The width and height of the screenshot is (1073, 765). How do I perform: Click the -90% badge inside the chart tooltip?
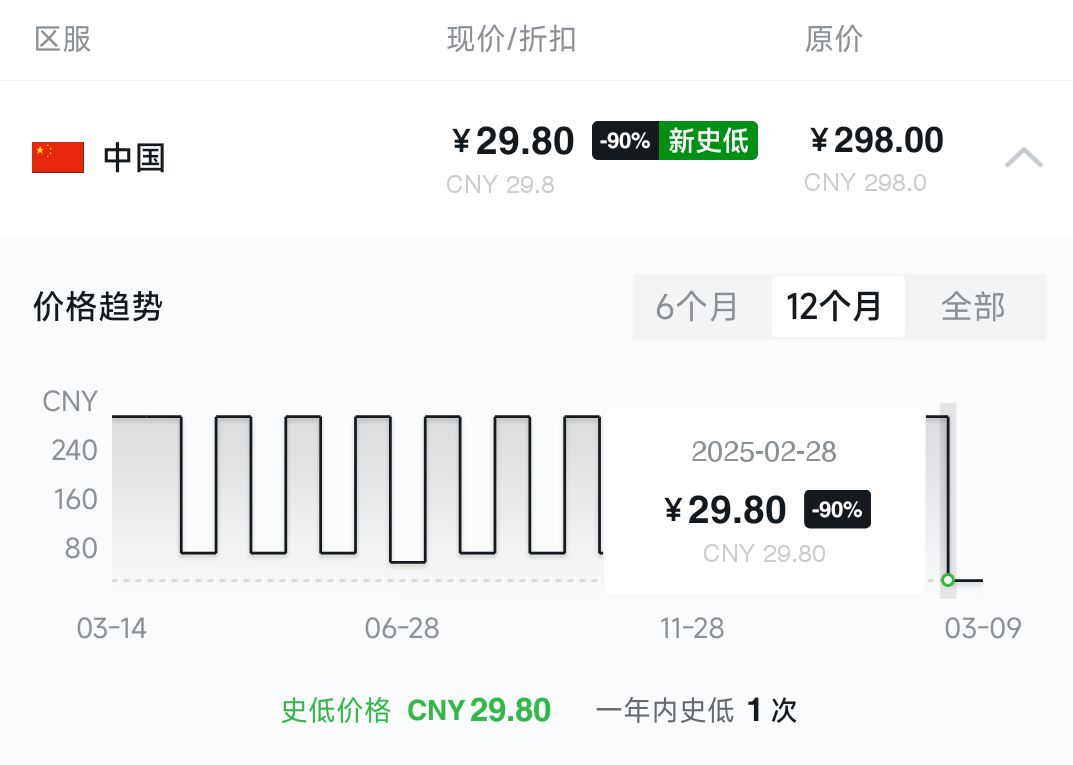click(x=837, y=509)
